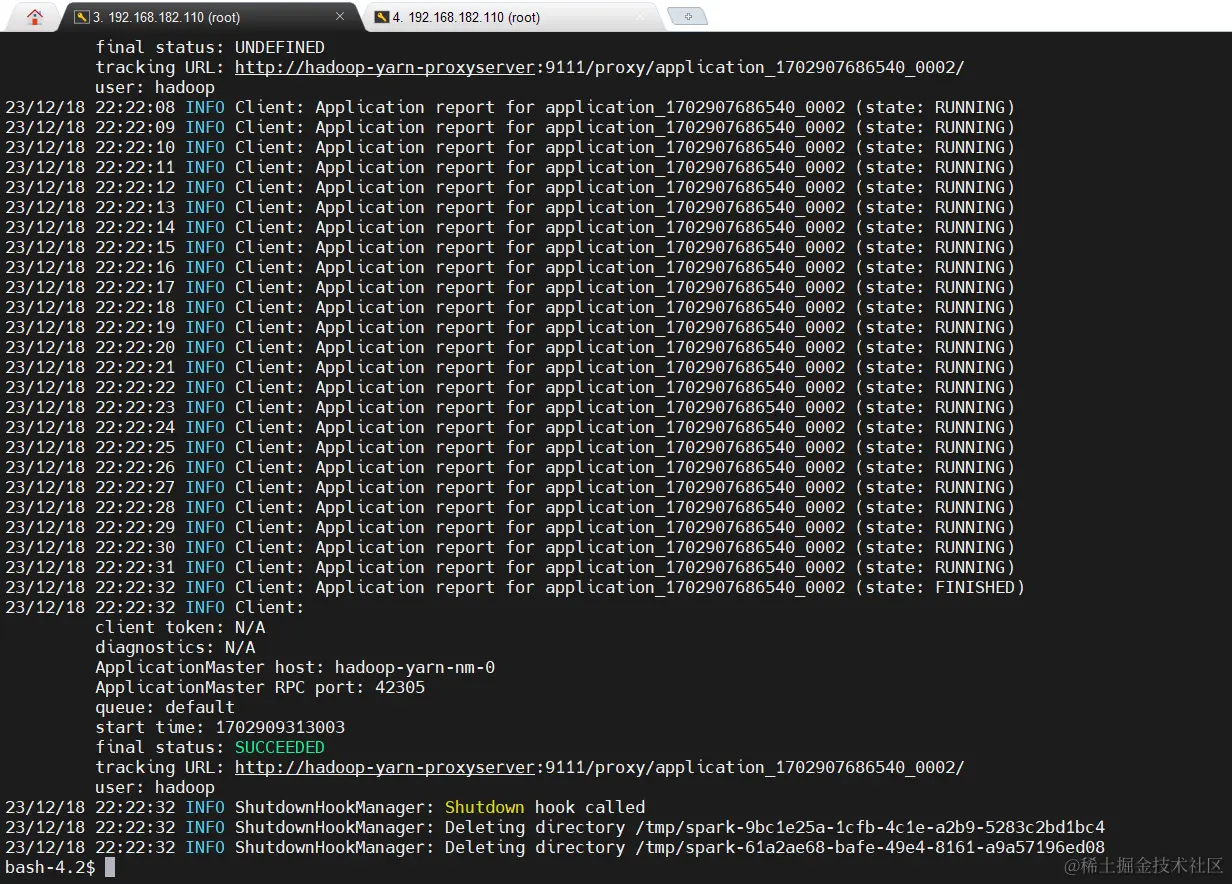1232x884 pixels.
Task: Click the spark-9bc1e25a deleting directory line
Action: (555, 827)
